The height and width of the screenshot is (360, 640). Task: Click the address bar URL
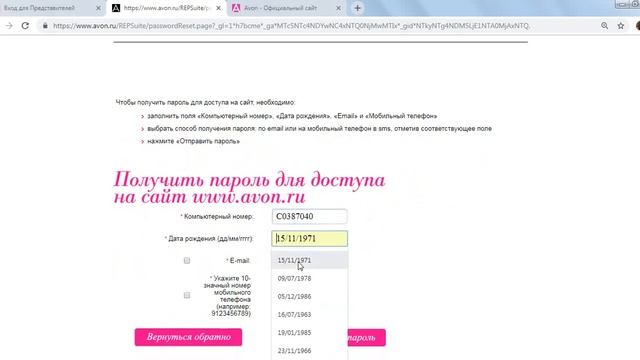click(x=291, y=26)
